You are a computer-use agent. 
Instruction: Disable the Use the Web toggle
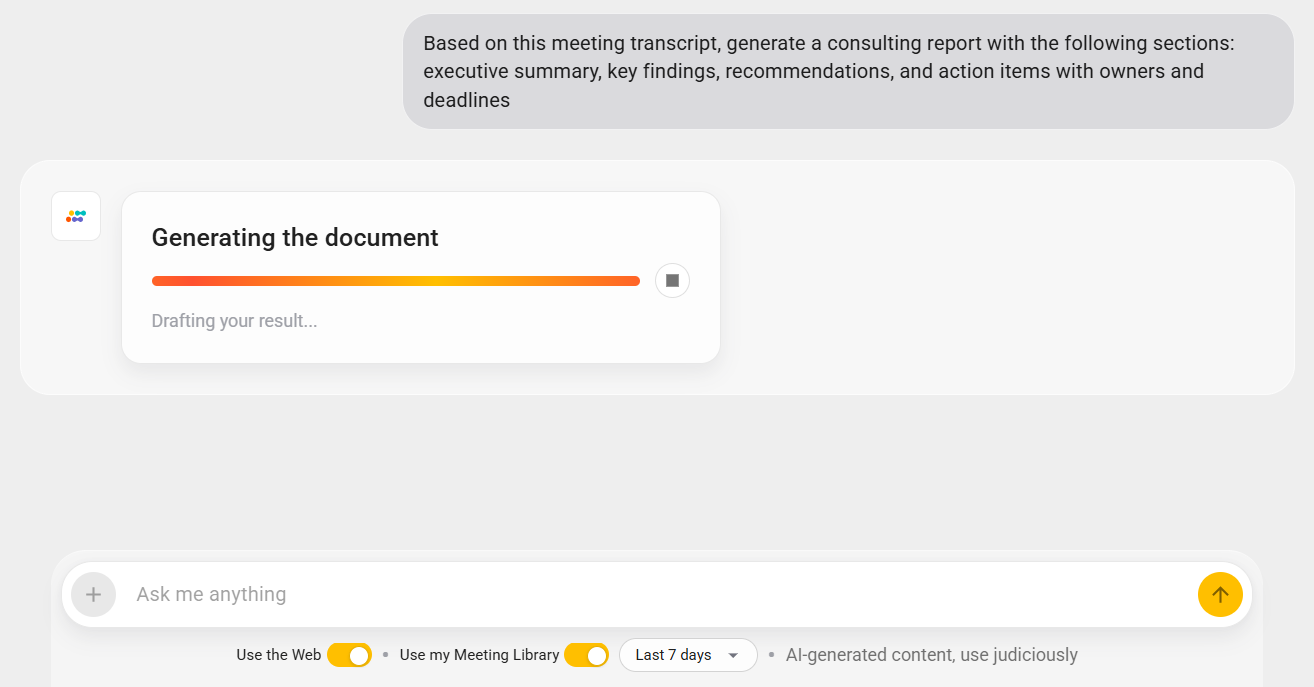[349, 654]
